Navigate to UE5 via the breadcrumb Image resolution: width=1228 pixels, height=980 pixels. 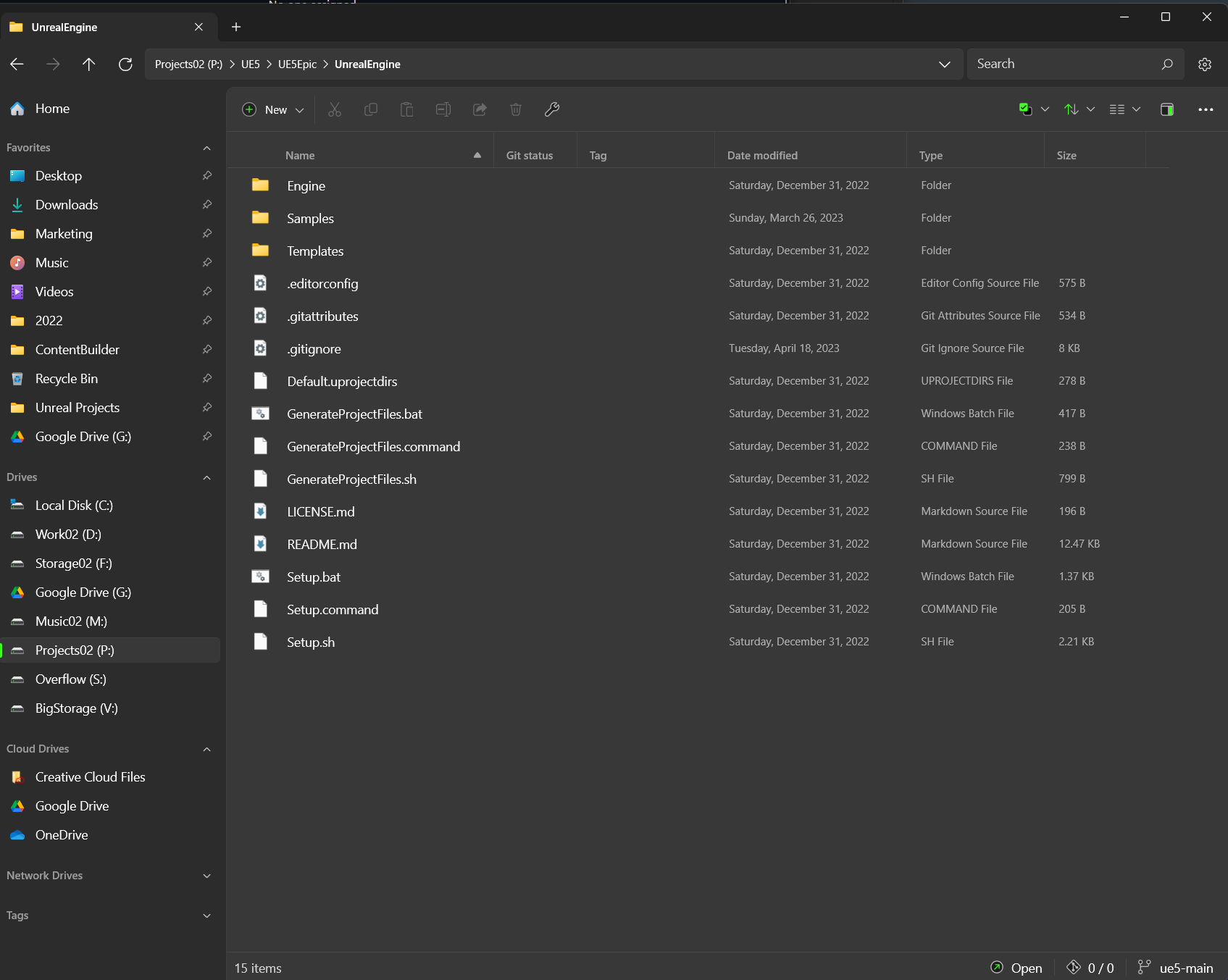[x=250, y=64]
